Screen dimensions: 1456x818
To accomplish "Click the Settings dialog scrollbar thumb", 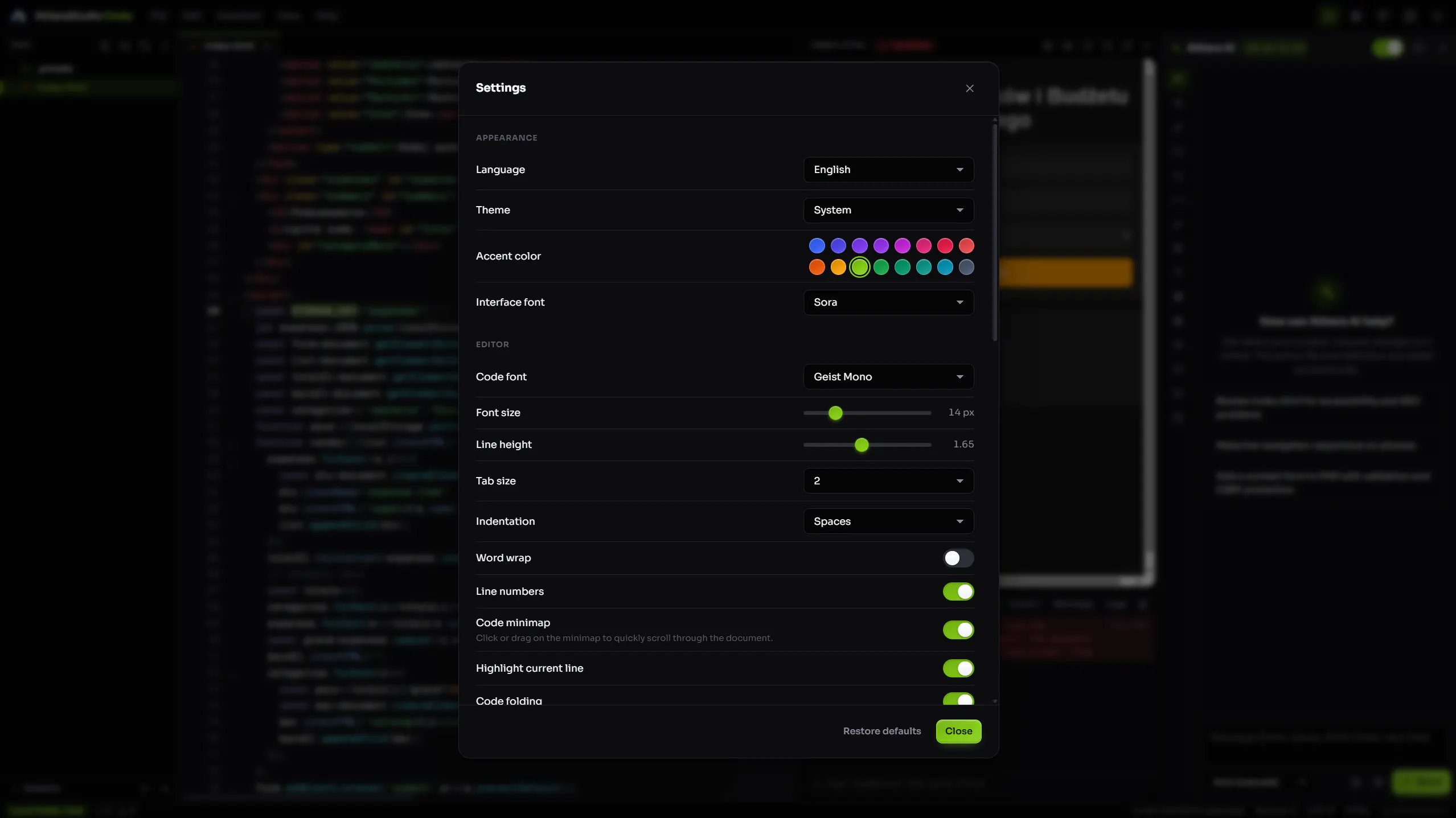I will [x=995, y=232].
